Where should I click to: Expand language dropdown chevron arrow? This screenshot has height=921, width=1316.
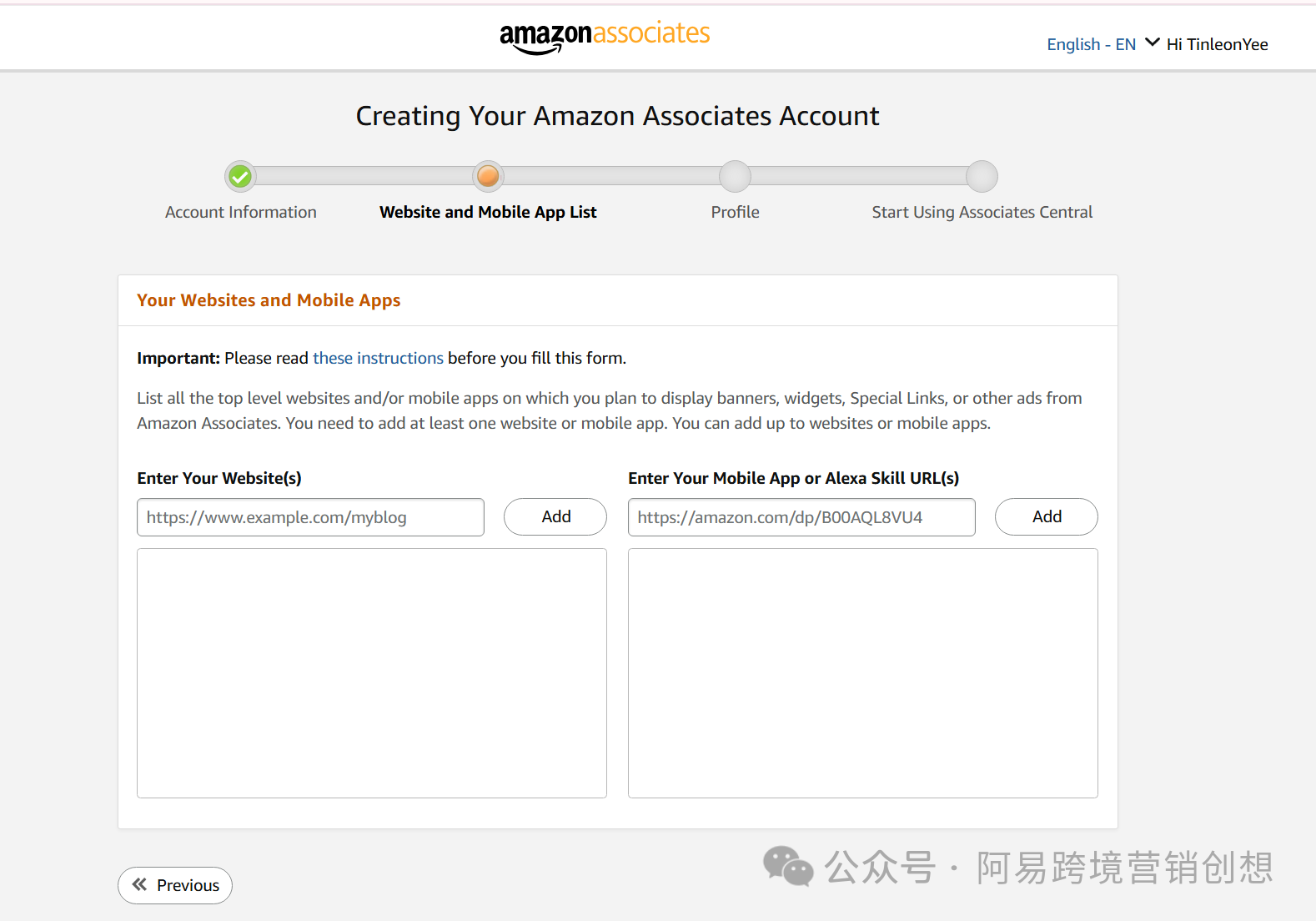tap(1153, 43)
